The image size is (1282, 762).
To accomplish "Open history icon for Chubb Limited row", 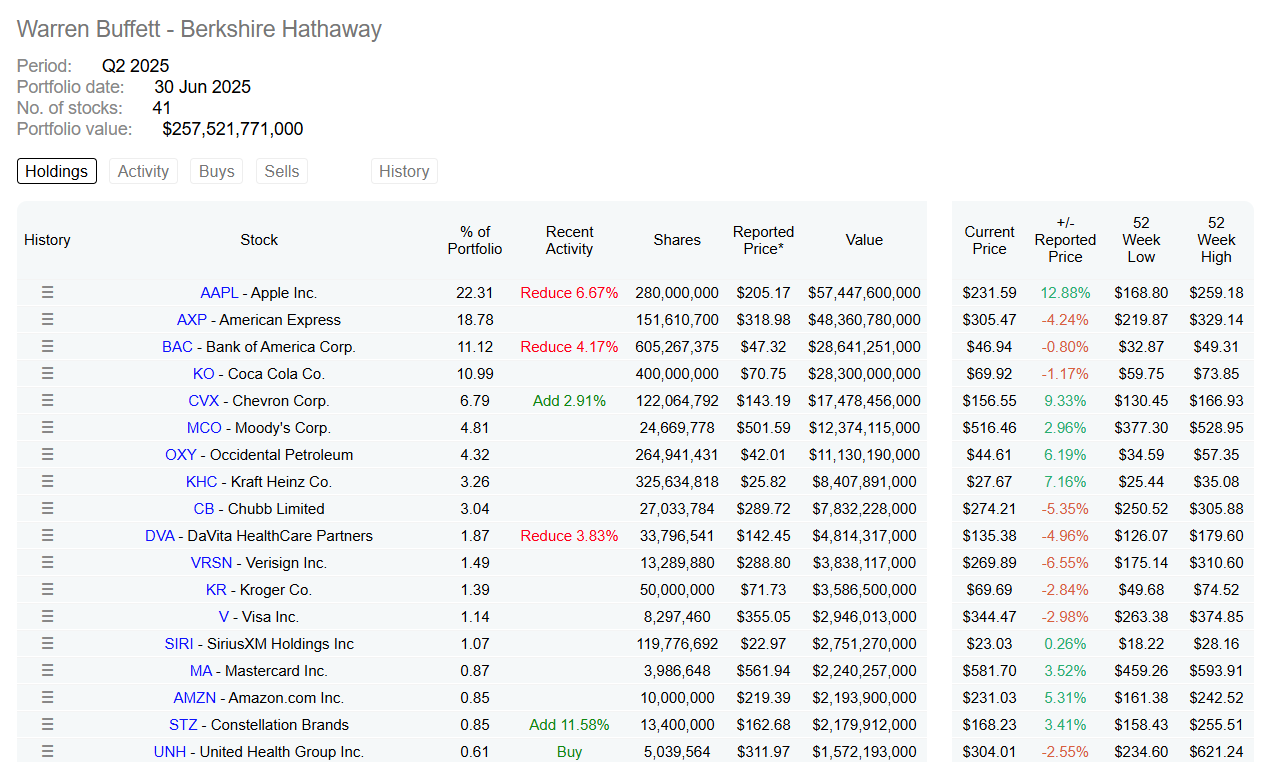I will 47,509.
